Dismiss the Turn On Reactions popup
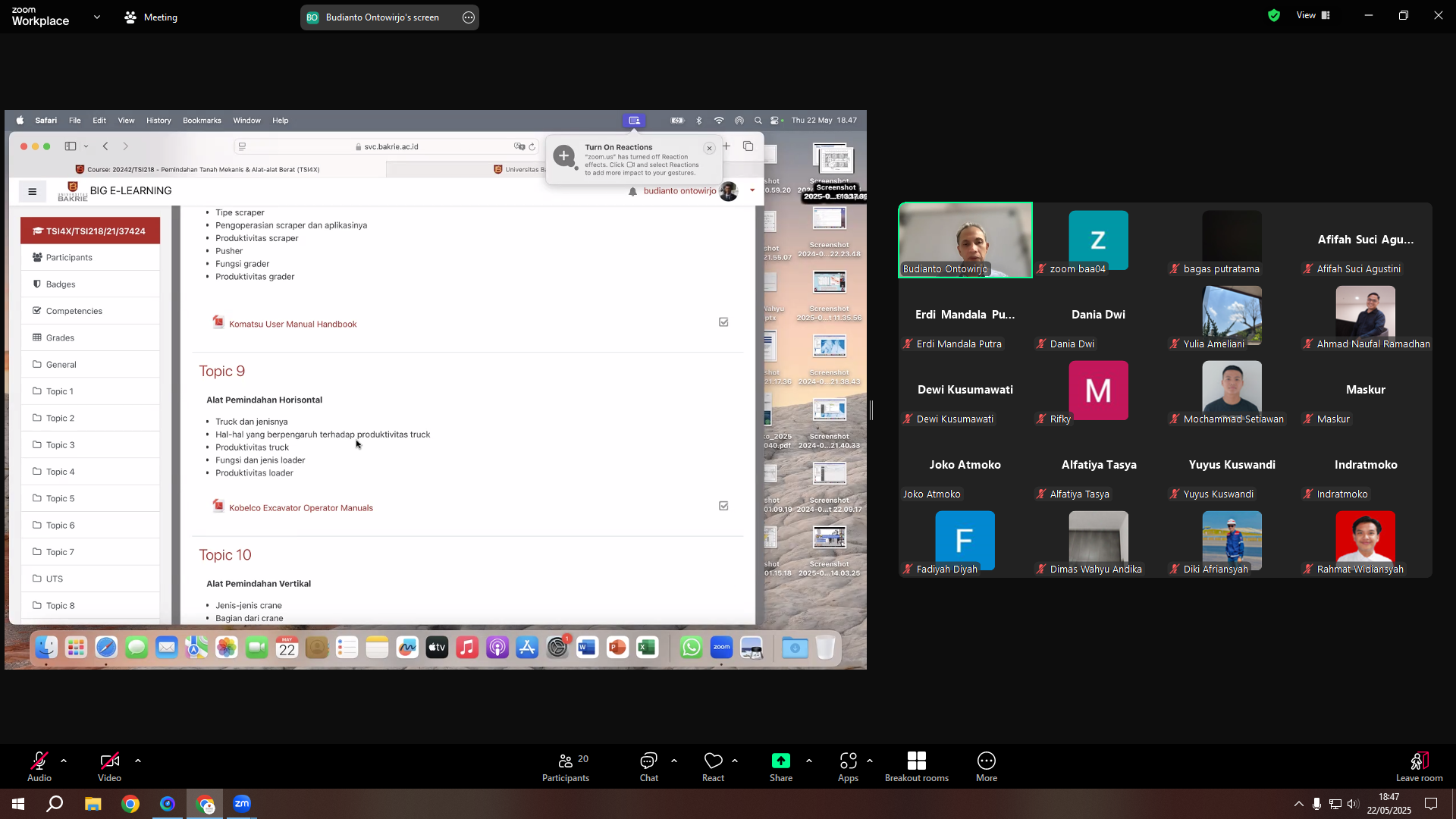 coord(709,149)
